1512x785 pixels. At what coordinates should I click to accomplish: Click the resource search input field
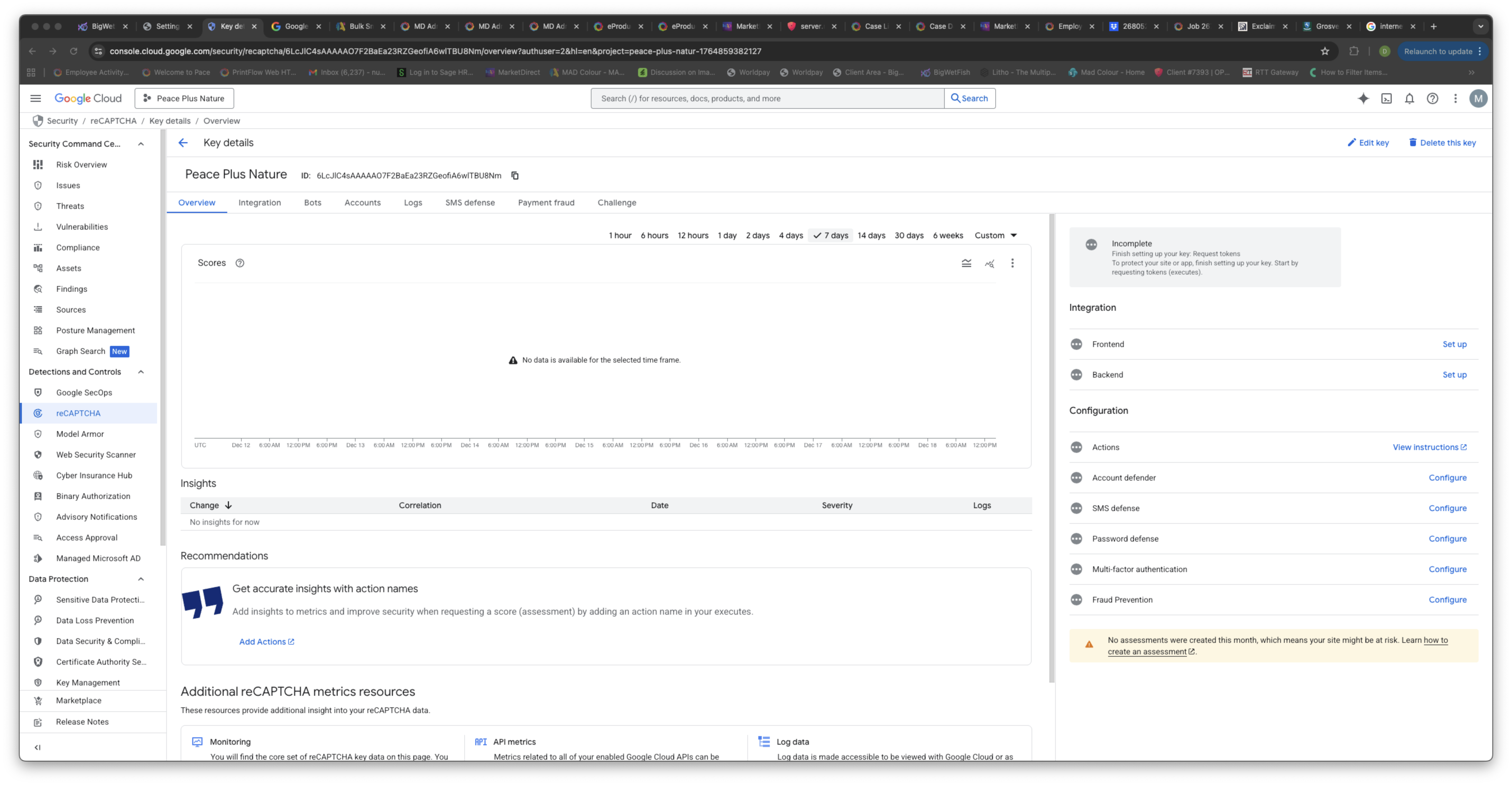coord(767,99)
